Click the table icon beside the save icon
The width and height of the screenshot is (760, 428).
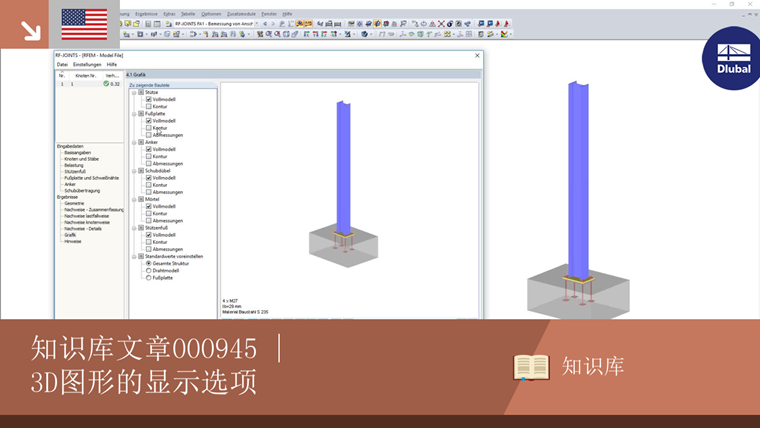point(157,23)
